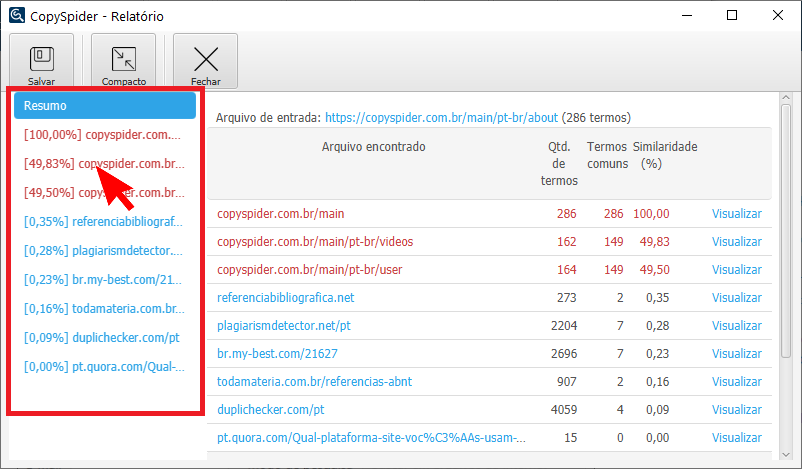This screenshot has width=802, height=469.
Task: Open copyspider.com.br/main link in table
Action: [x=280, y=214]
